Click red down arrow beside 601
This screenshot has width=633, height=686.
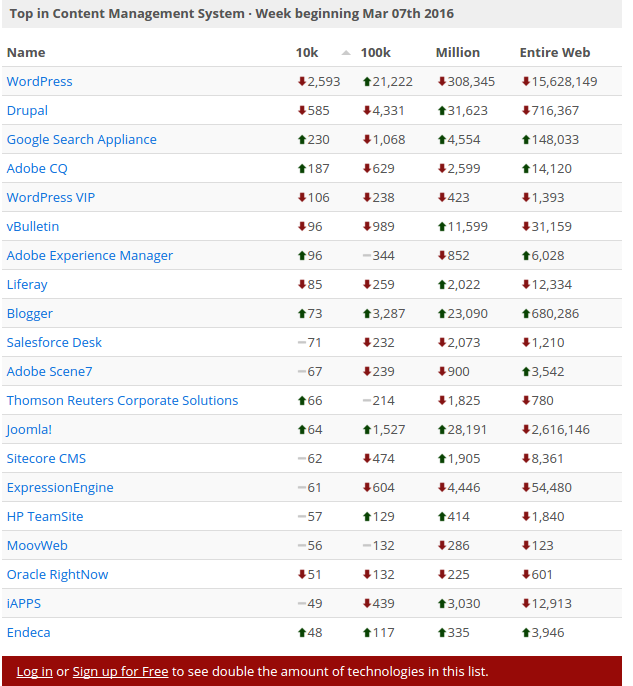[x=526, y=574]
